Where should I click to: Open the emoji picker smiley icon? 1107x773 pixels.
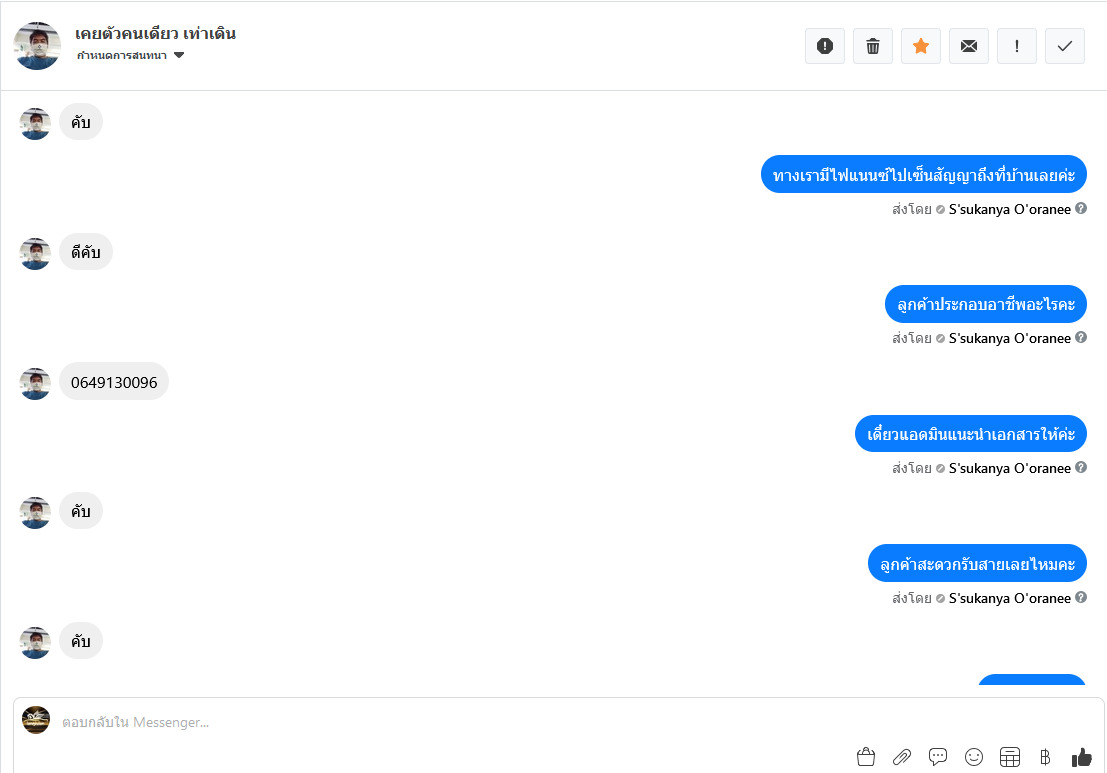(x=974, y=757)
